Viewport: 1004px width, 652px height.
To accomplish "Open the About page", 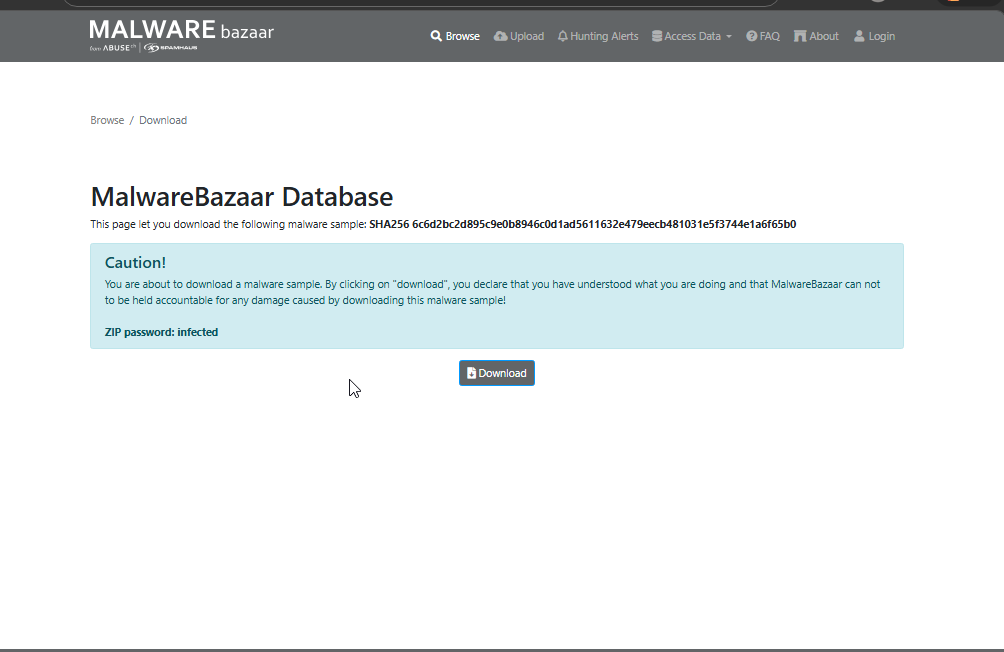I will (x=816, y=37).
